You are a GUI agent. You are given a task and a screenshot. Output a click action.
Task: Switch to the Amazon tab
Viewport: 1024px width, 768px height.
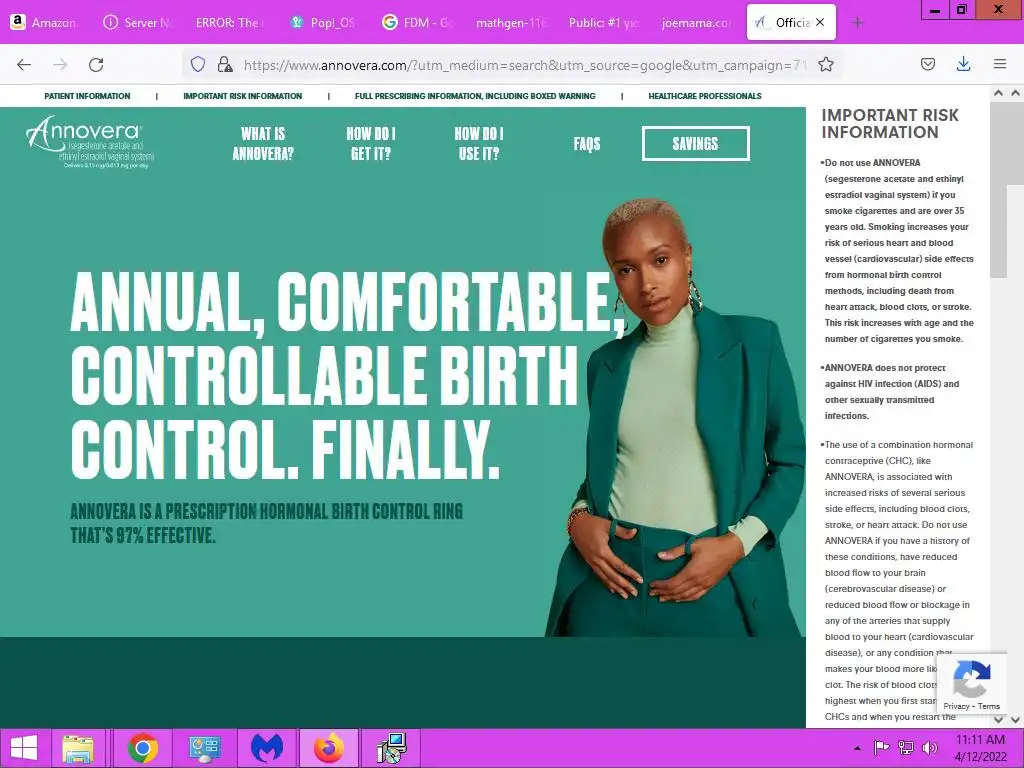click(x=44, y=22)
